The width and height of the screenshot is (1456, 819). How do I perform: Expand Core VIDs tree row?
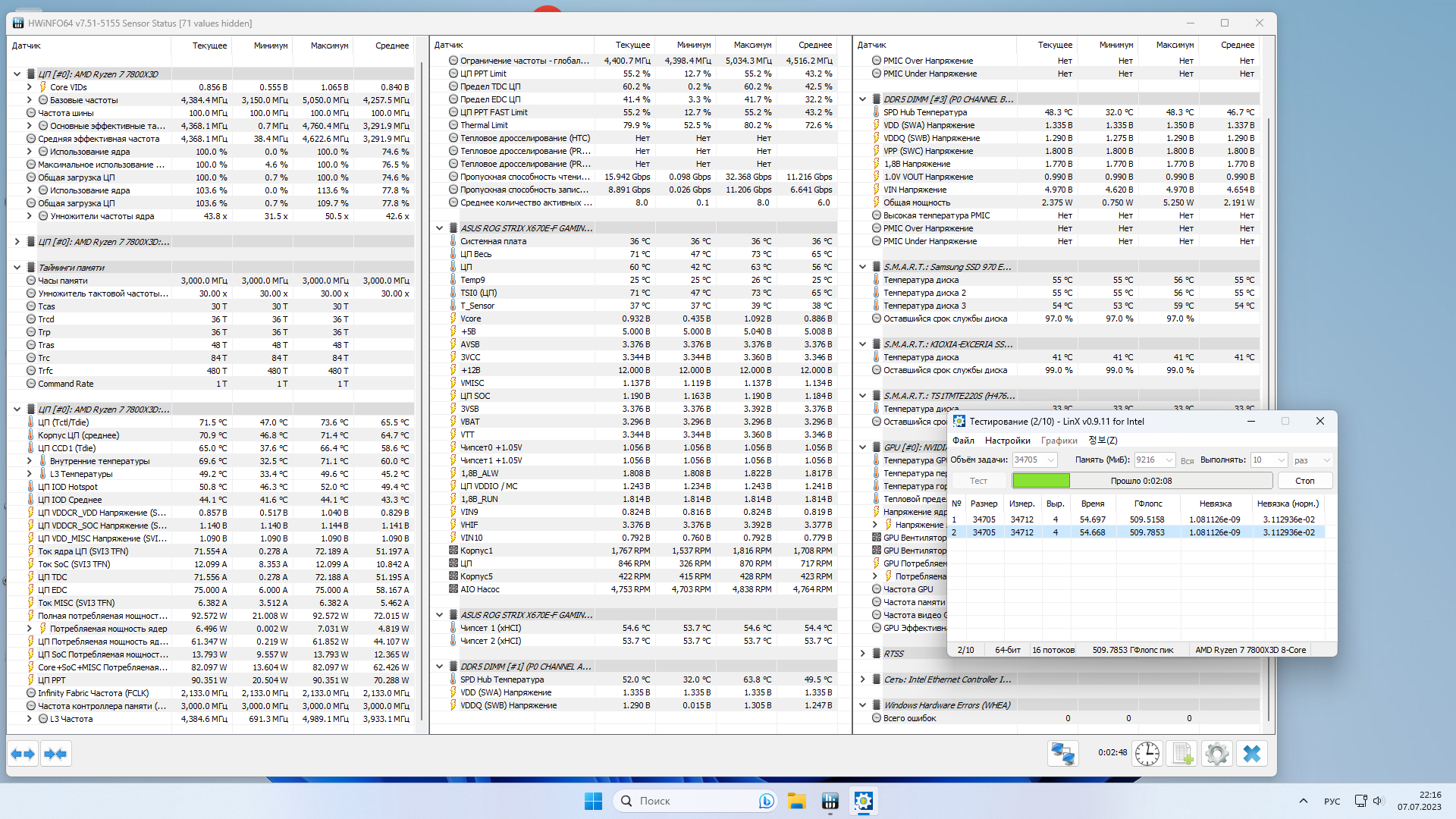(x=30, y=87)
